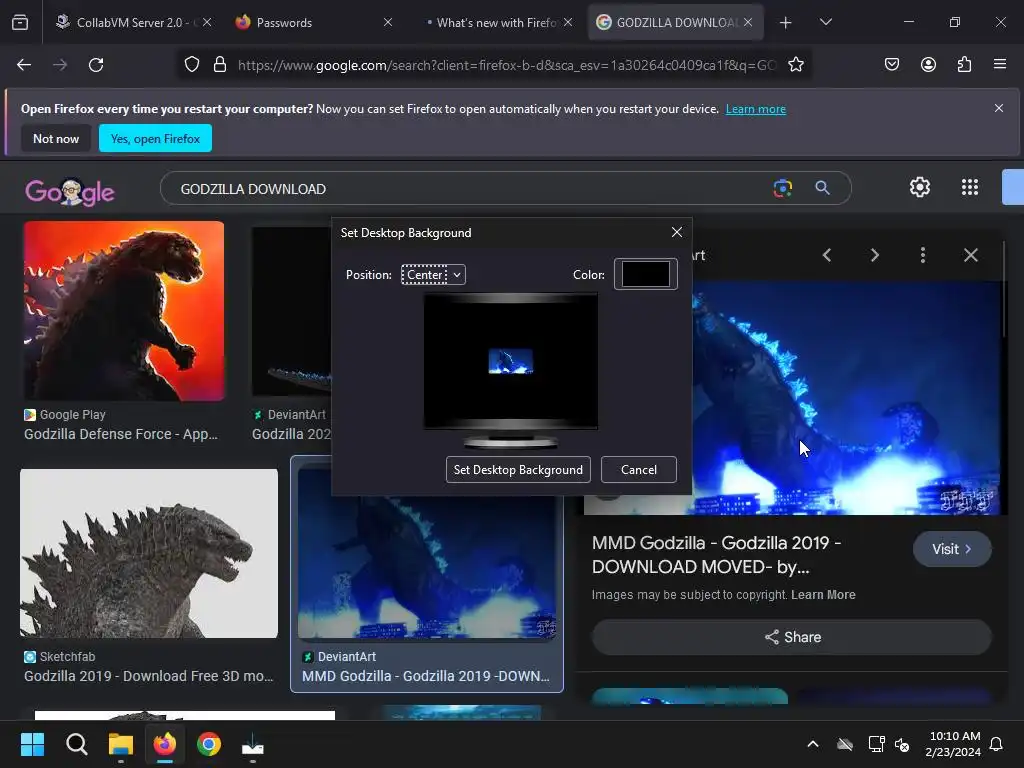This screenshot has height=768, width=1024.
Task: Show site security lock info
Action: (x=220, y=65)
